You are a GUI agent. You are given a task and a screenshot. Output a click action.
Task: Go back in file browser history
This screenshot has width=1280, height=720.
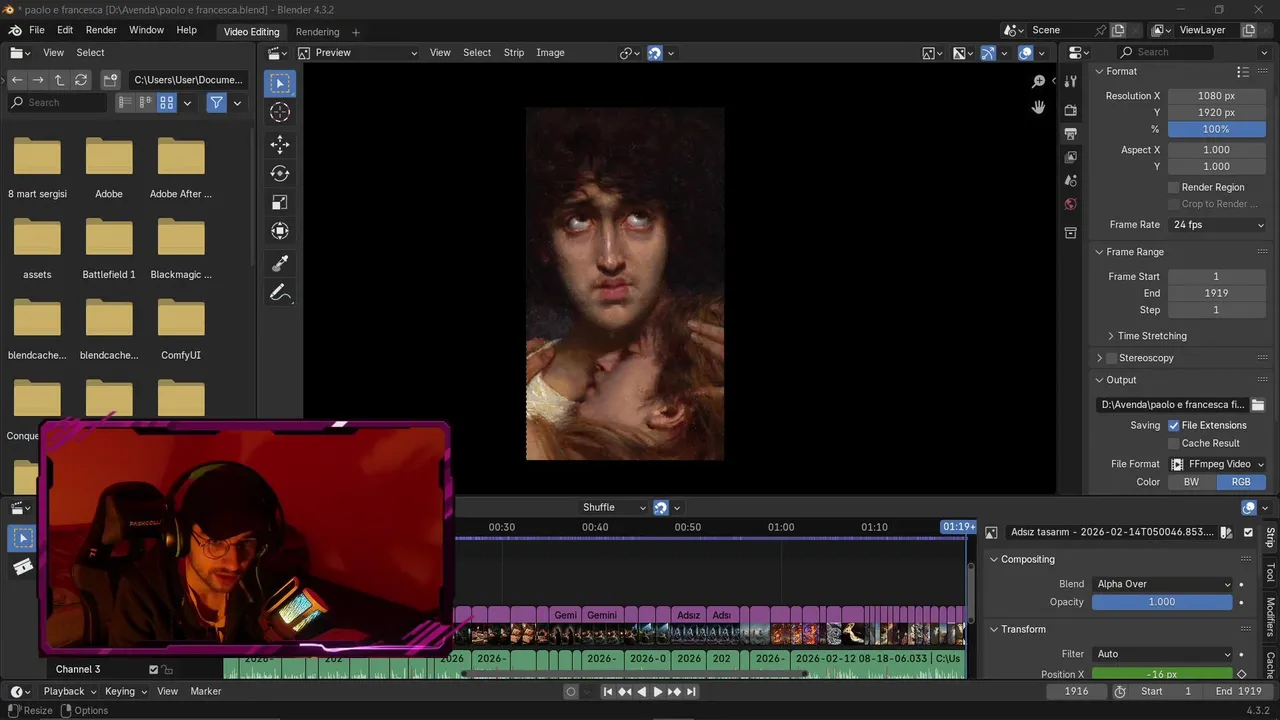[x=17, y=79]
